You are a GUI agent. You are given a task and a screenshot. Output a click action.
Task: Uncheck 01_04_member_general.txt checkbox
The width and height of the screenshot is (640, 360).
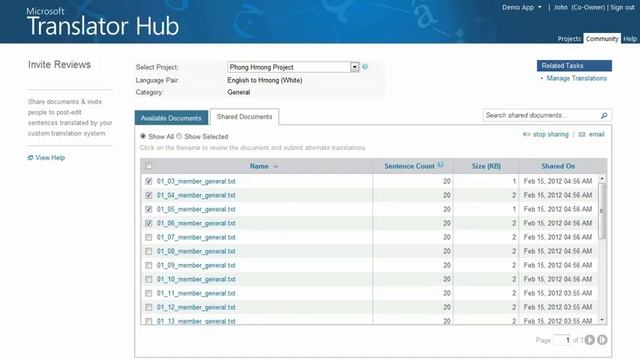tap(149, 195)
